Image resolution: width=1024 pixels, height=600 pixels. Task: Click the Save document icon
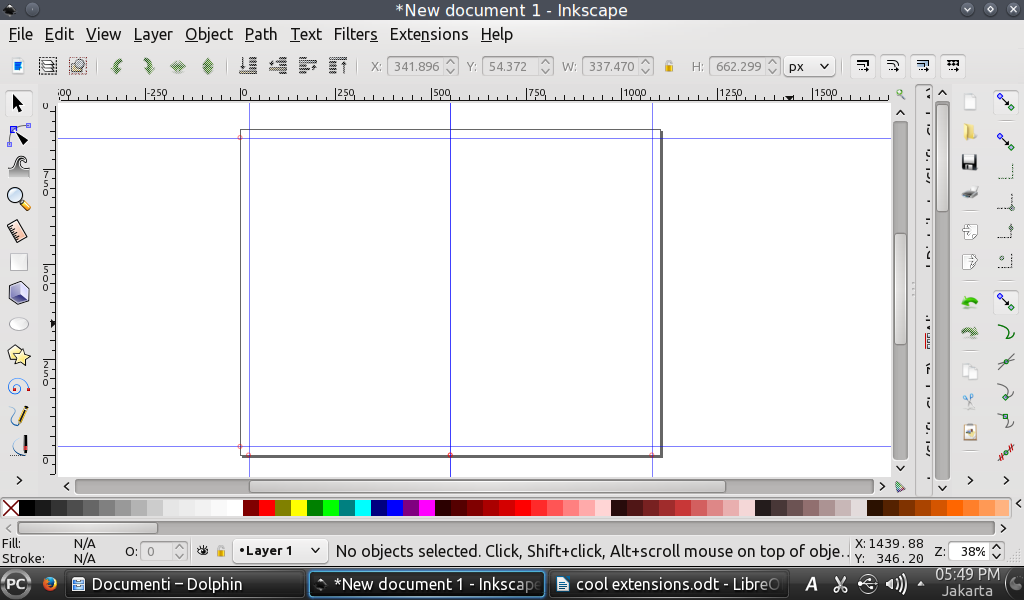point(969,162)
